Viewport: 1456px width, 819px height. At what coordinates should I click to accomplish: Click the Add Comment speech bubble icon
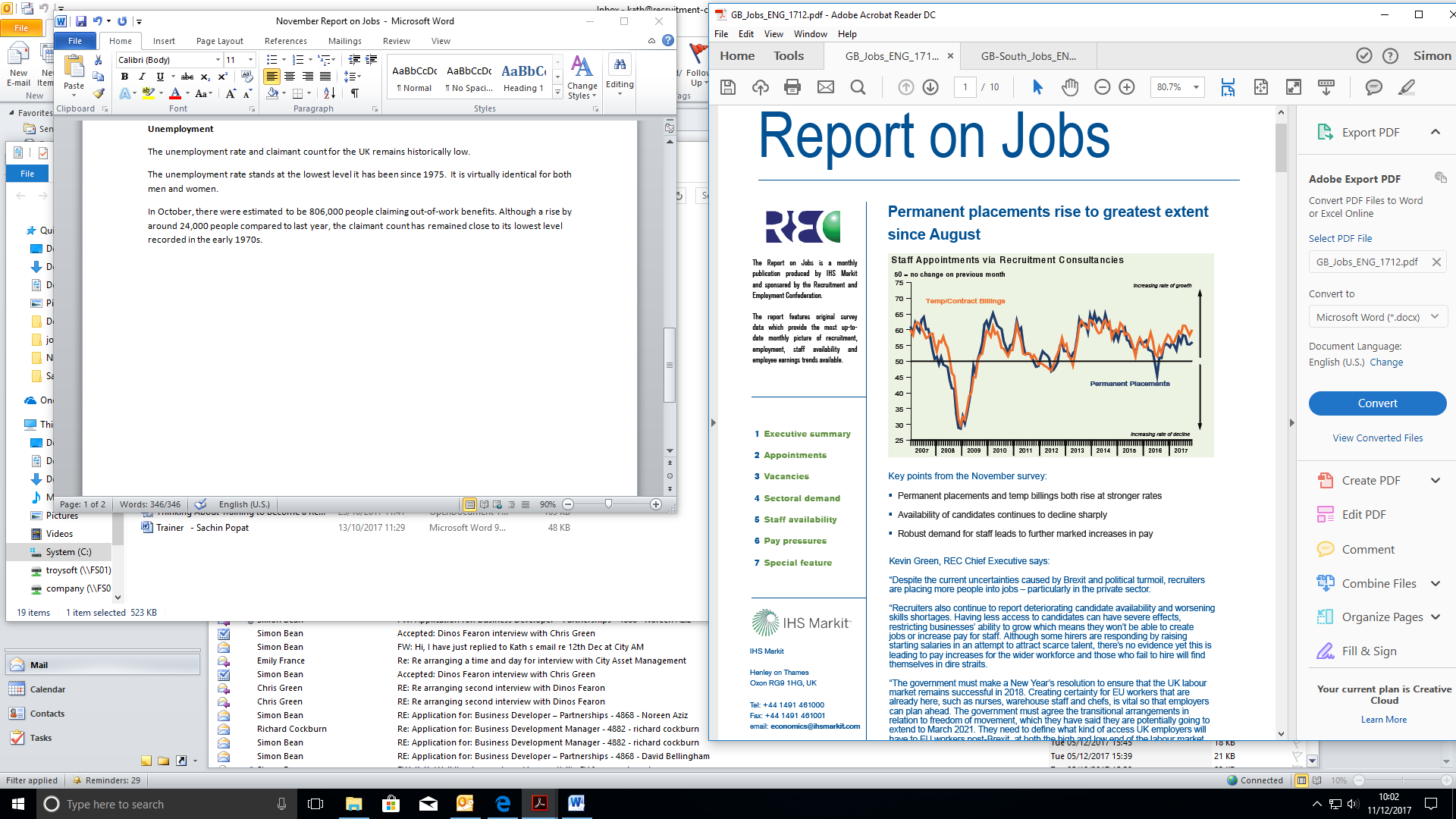point(1373,87)
